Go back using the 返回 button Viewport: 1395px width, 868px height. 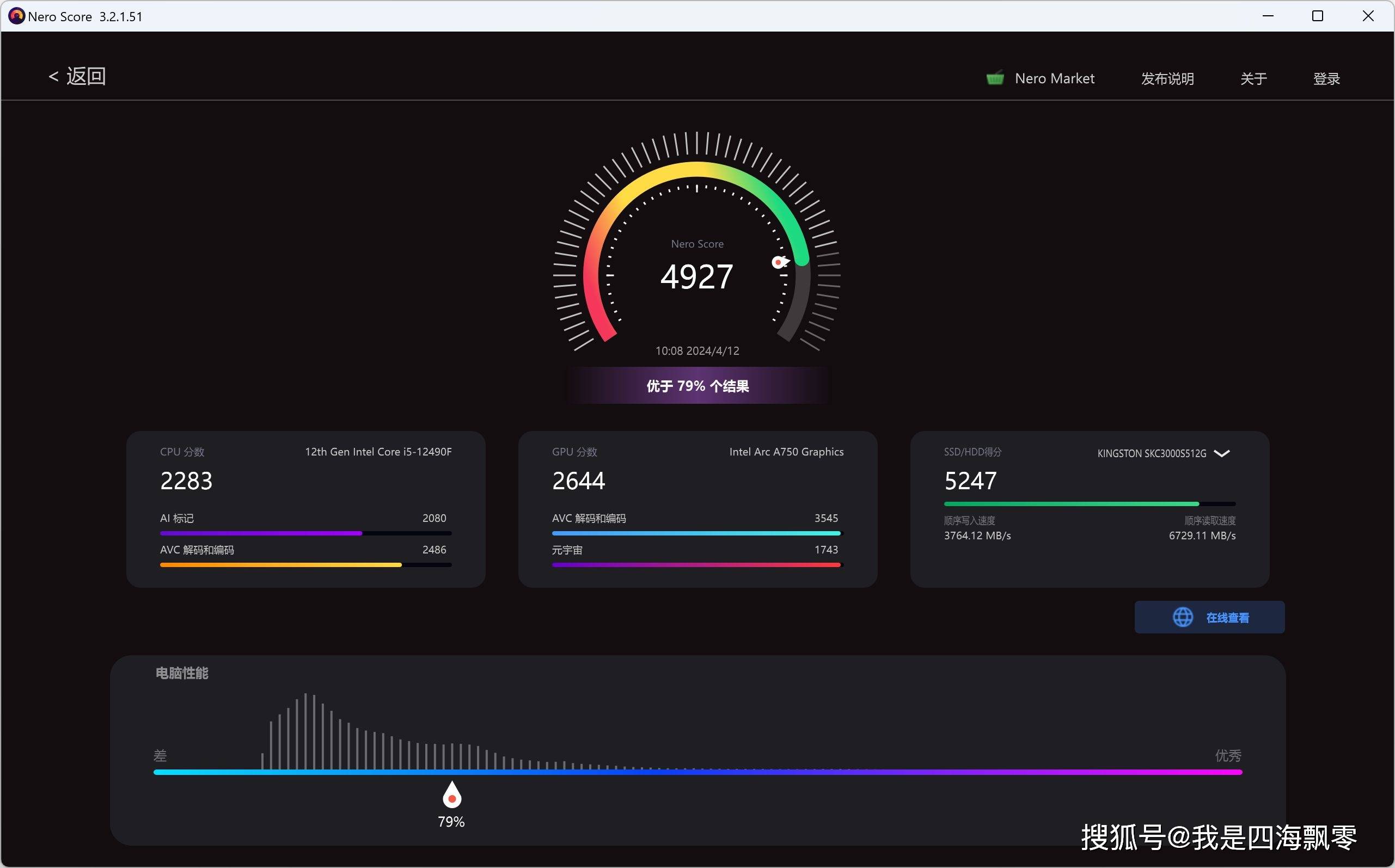(x=77, y=76)
